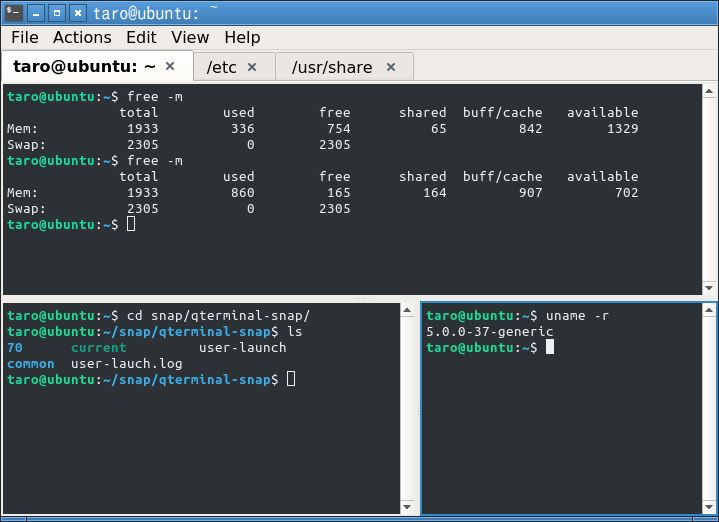This screenshot has width=719, height=522.
Task: Close the taro@ubuntu: ~ tab
Action: click(170, 66)
